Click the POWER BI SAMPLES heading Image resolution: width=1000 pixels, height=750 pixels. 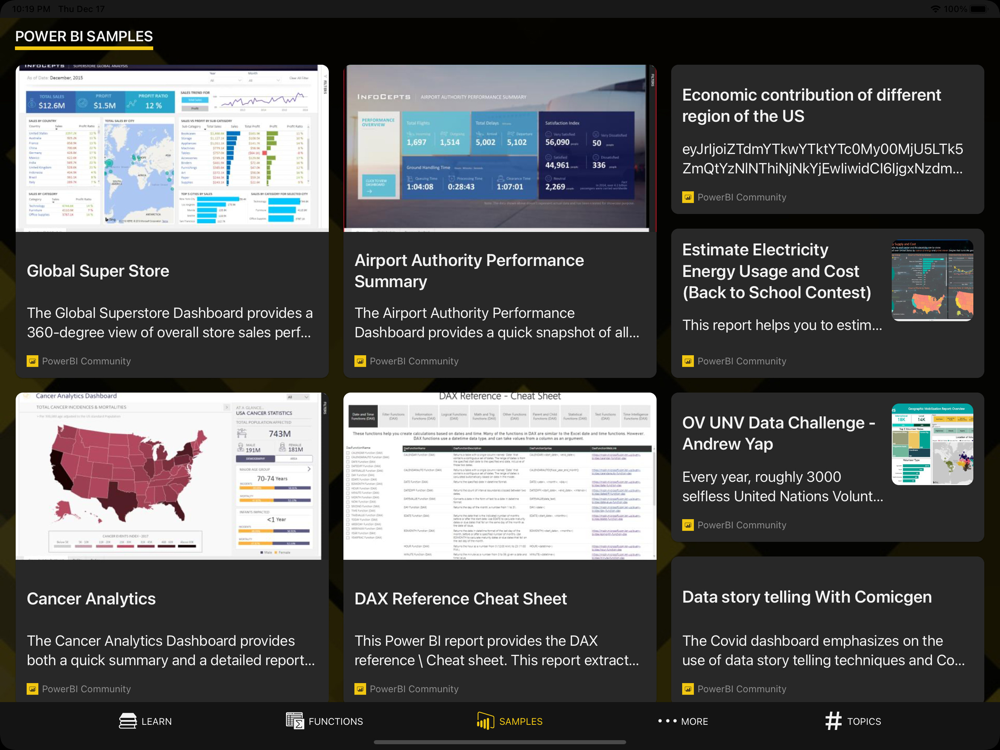84,36
